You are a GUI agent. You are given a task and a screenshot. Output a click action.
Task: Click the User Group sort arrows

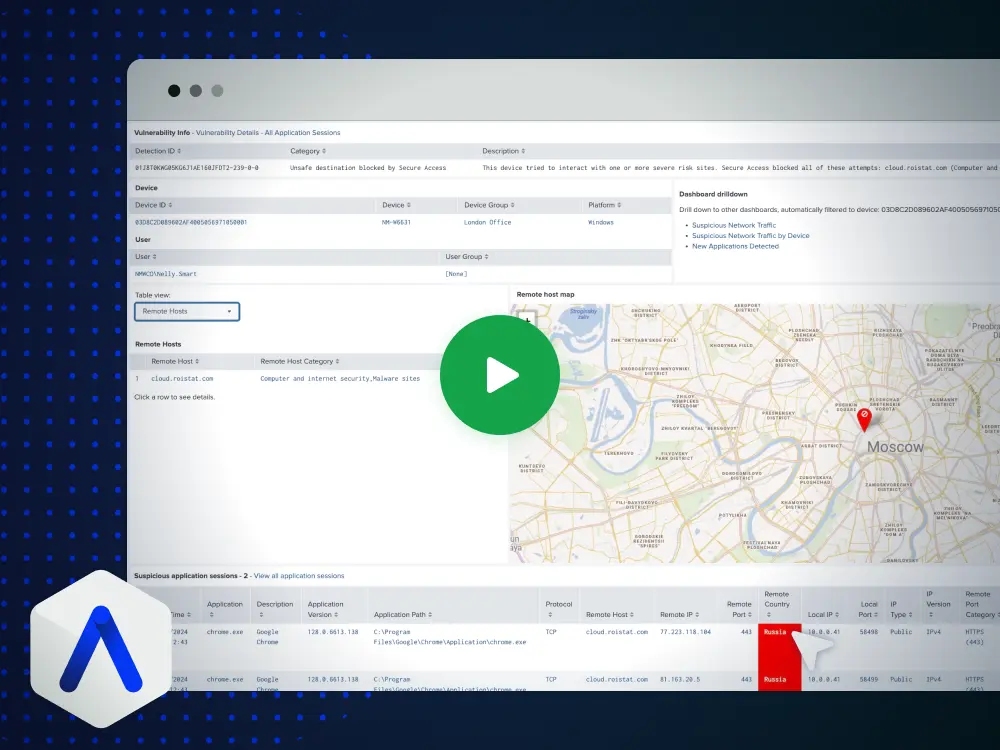pos(487,257)
